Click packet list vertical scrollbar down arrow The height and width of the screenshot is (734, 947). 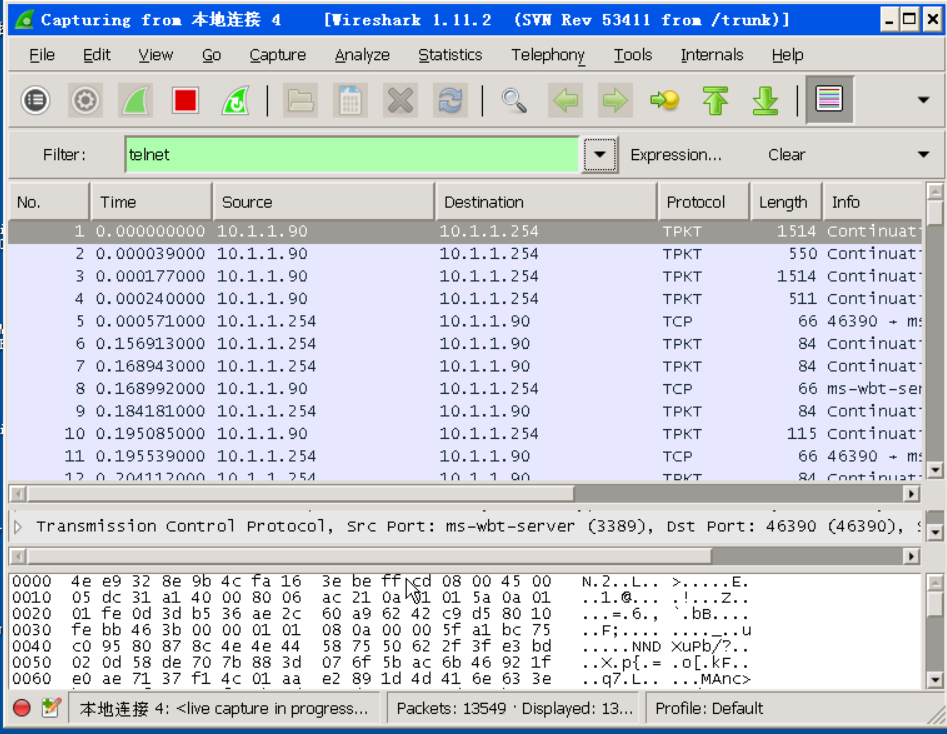point(935,470)
